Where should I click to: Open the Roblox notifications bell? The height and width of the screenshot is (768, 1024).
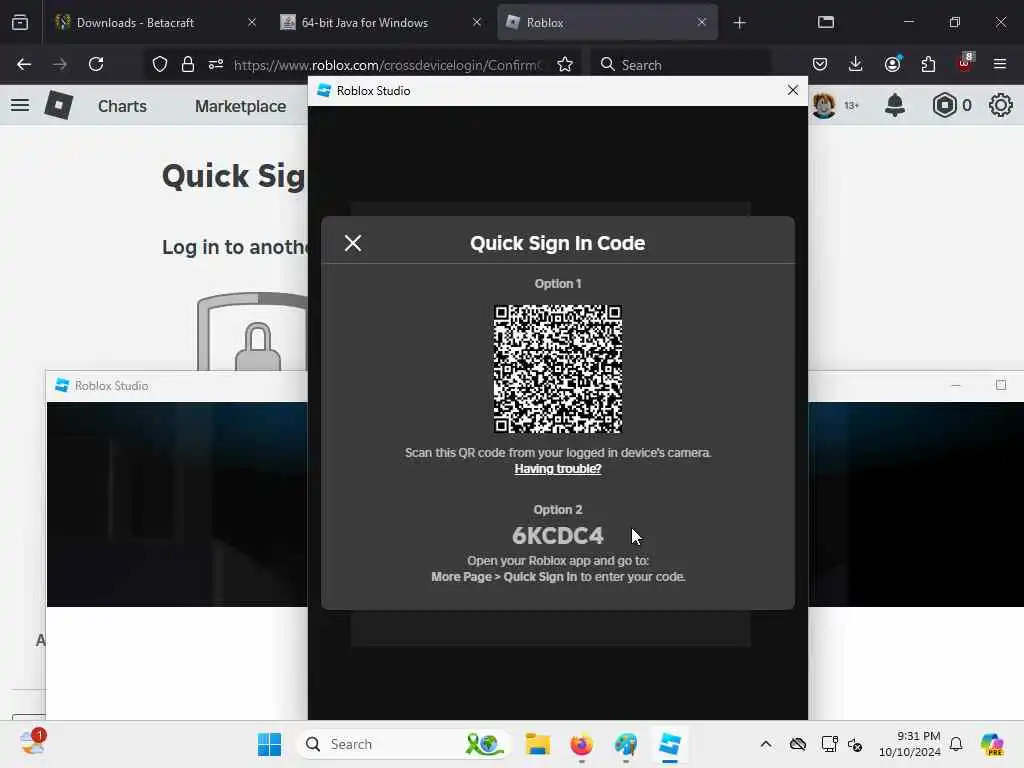pyautogui.click(x=895, y=105)
